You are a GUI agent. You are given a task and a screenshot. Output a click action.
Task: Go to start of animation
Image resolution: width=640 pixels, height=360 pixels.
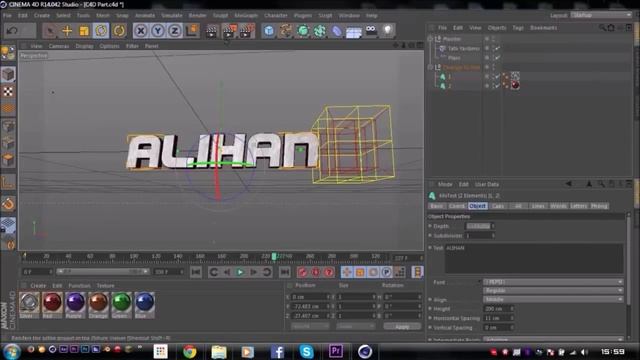click(196, 272)
